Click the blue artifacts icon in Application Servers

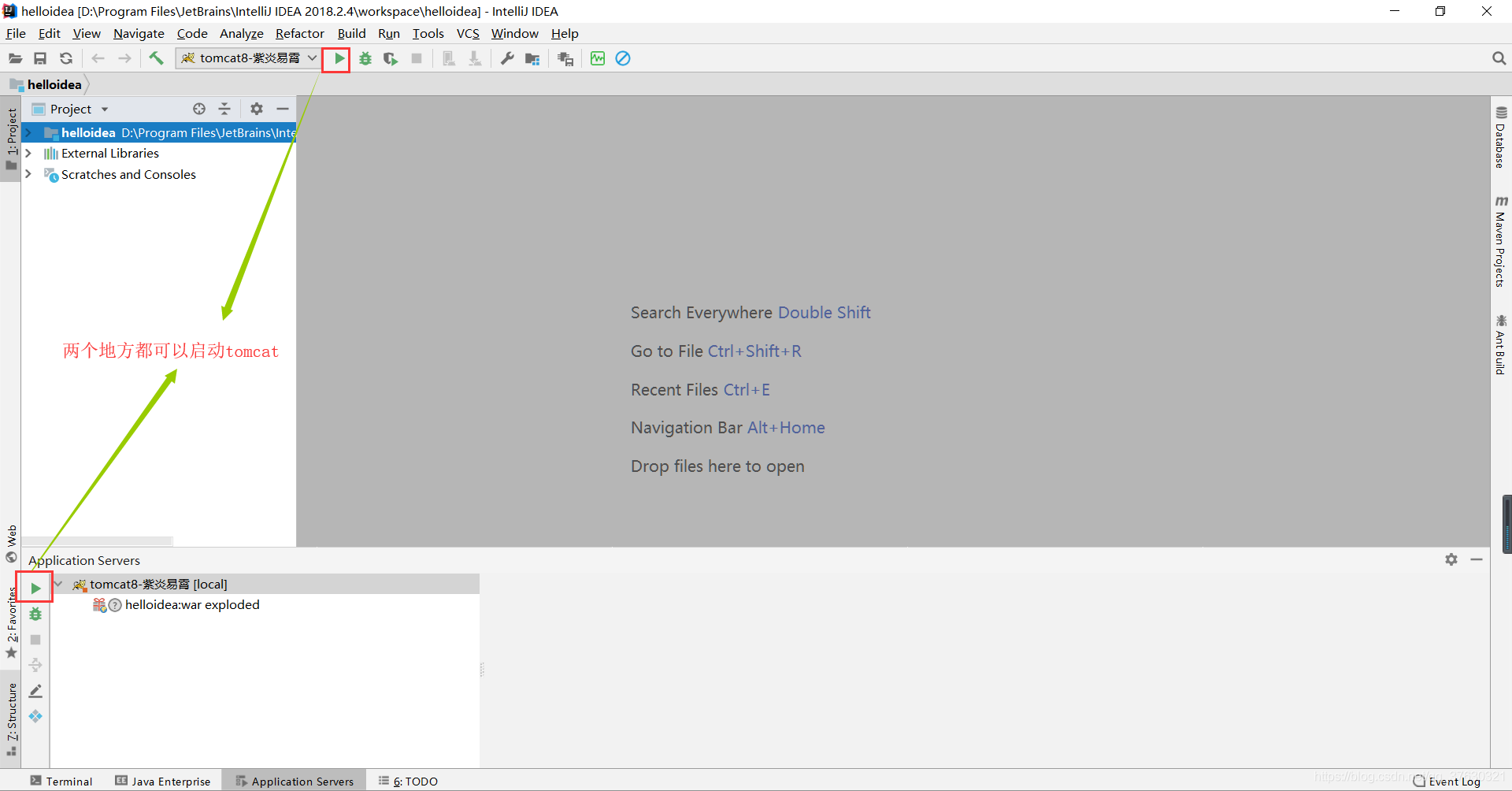pos(35,716)
